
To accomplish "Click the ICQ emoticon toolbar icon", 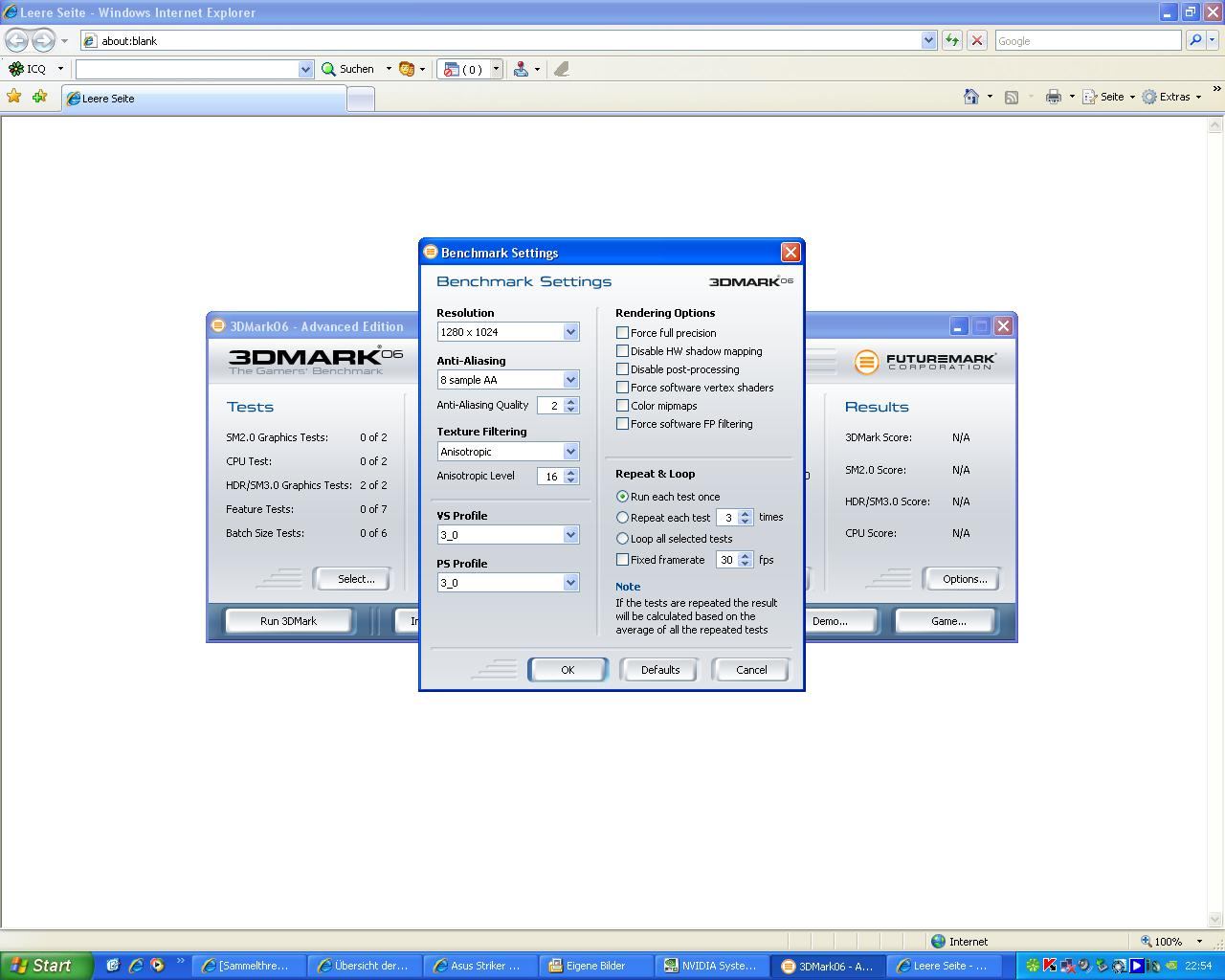I will tap(407, 69).
